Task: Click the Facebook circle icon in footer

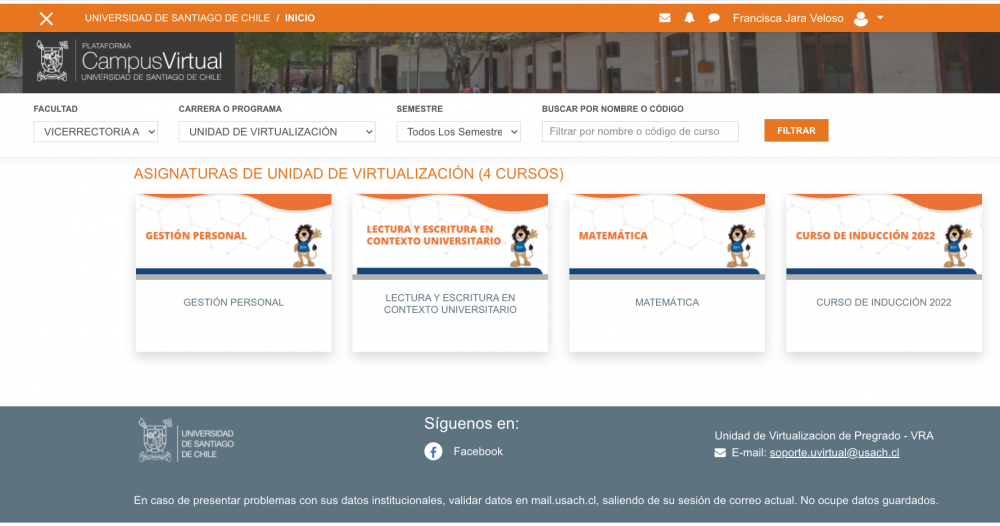Action: coord(433,451)
